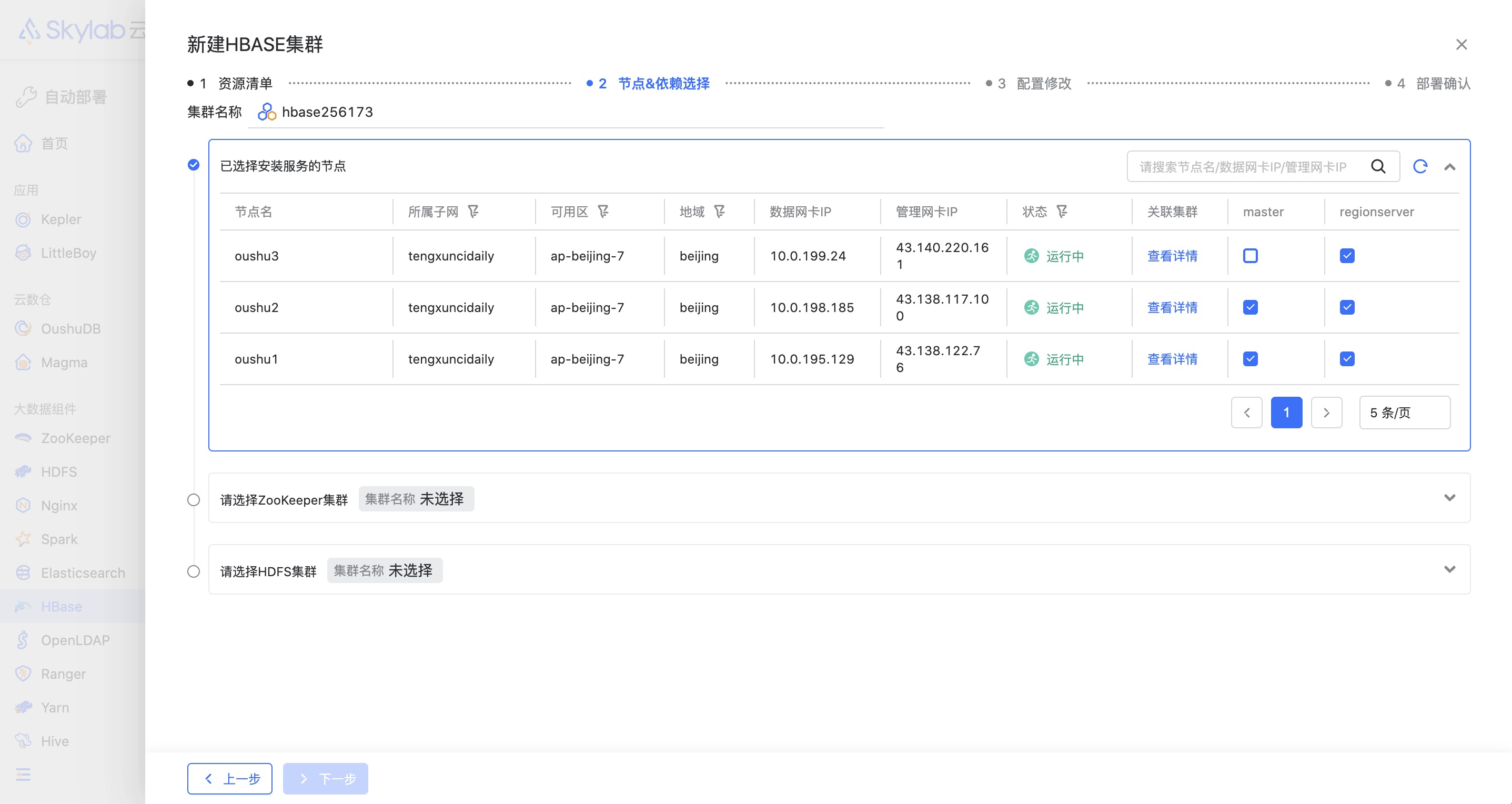Viewport: 1512px width, 804px height.
Task: Open OushuDB from the sidebar
Action: 70,329
